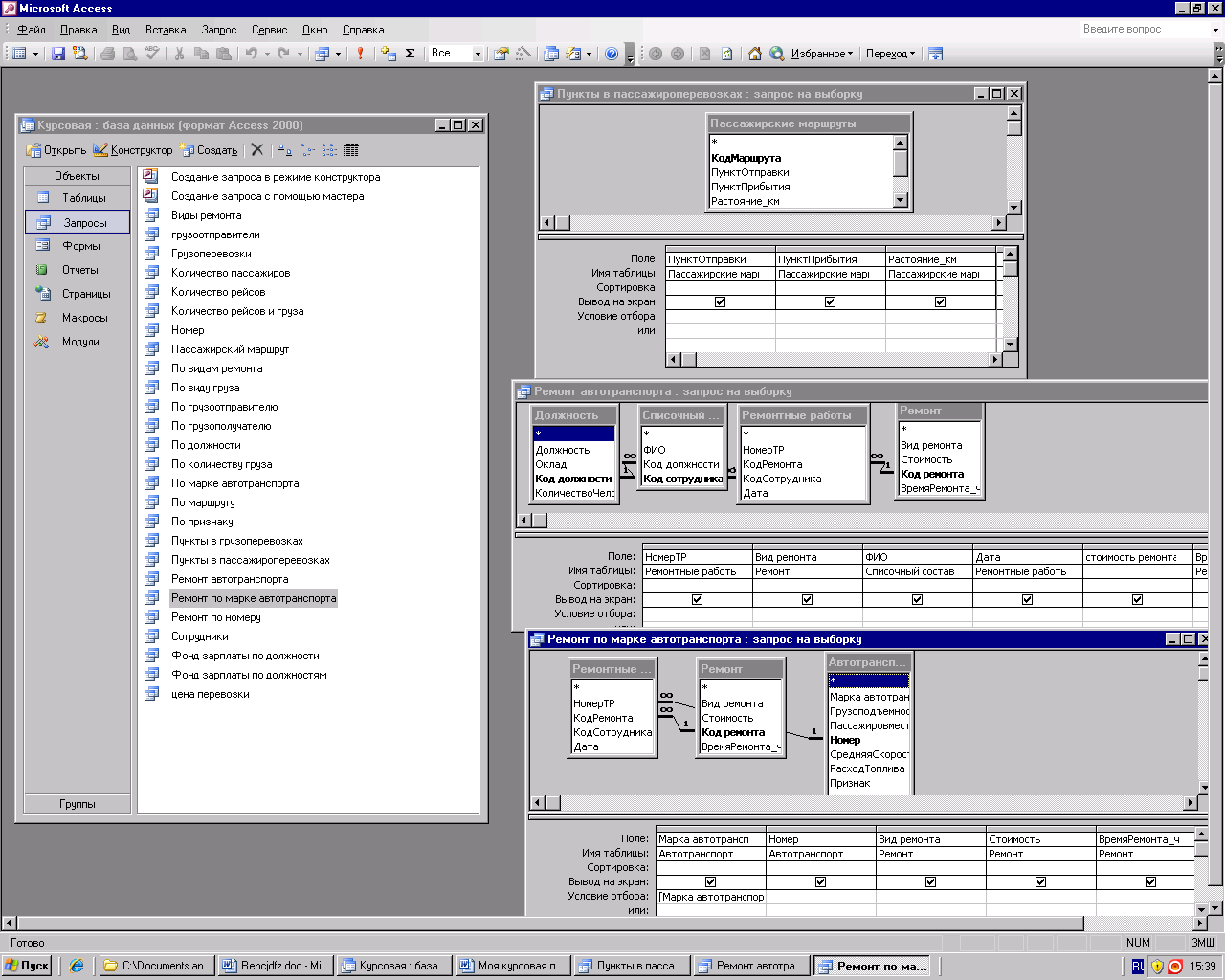The height and width of the screenshot is (980, 1225).
Task: Click the Show Table icon
Action: click(x=388, y=54)
